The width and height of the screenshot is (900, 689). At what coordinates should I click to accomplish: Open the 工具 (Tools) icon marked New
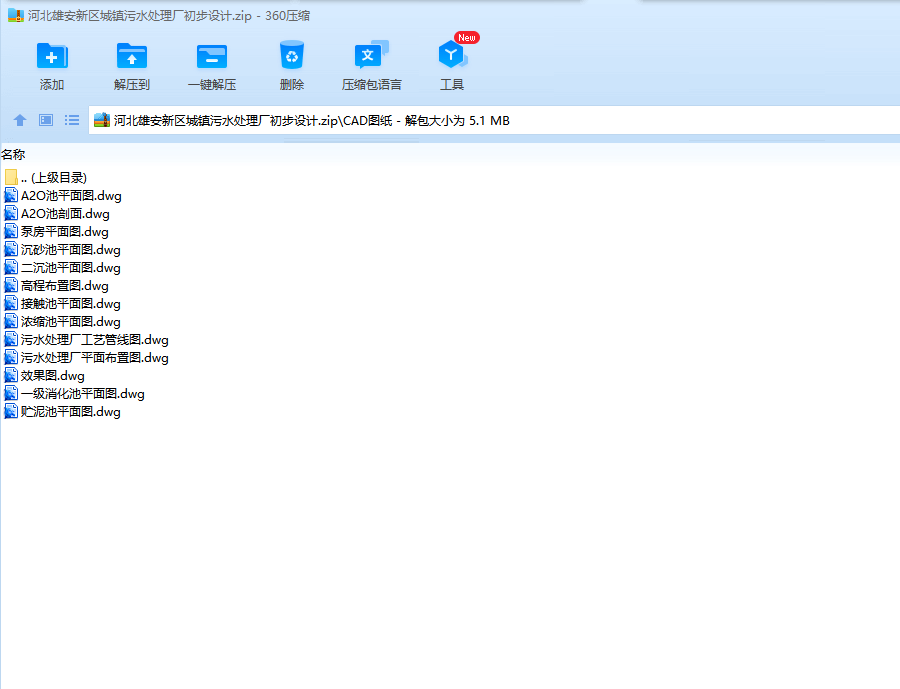(453, 55)
